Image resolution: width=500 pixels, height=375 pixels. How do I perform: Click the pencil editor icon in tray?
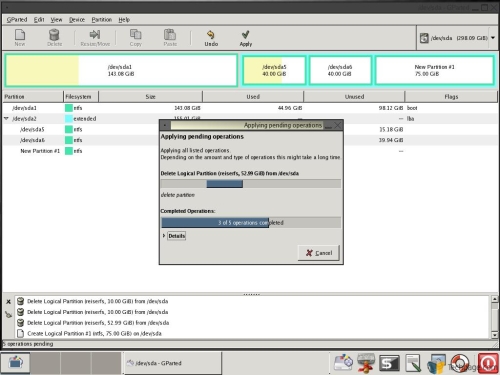click(413, 363)
